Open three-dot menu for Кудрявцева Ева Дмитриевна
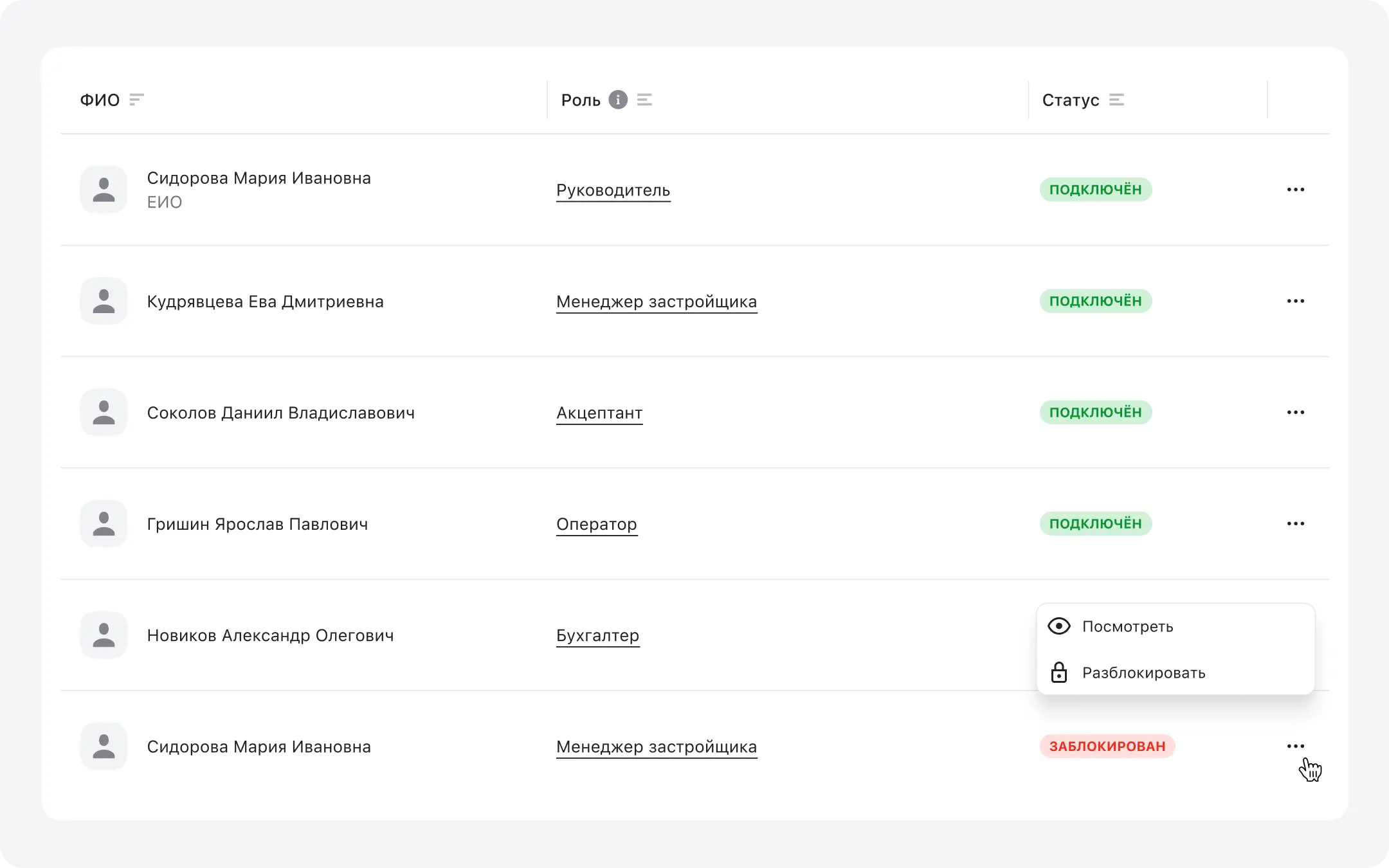 (x=1295, y=301)
